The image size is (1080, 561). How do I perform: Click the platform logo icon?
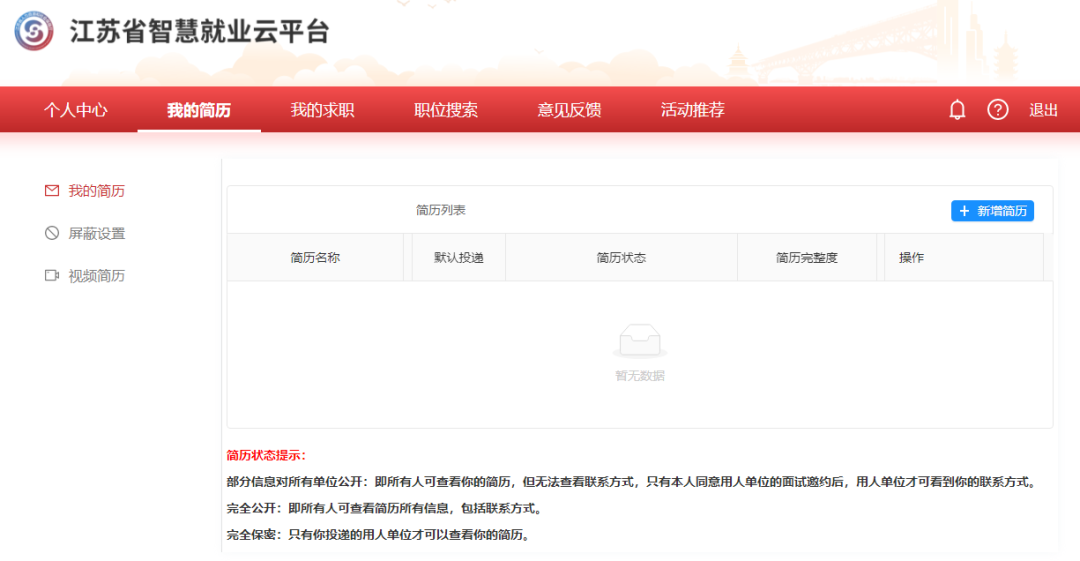[x=34, y=31]
